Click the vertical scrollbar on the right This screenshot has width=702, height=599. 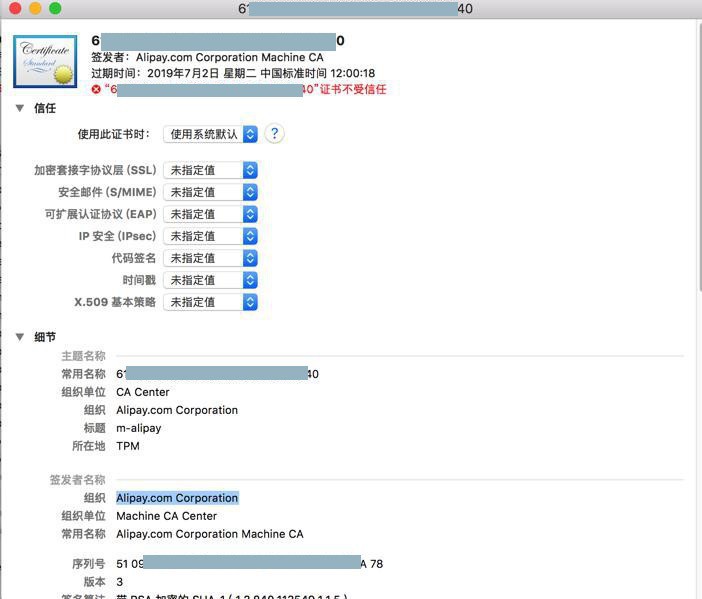pyautogui.click(x=699, y=157)
